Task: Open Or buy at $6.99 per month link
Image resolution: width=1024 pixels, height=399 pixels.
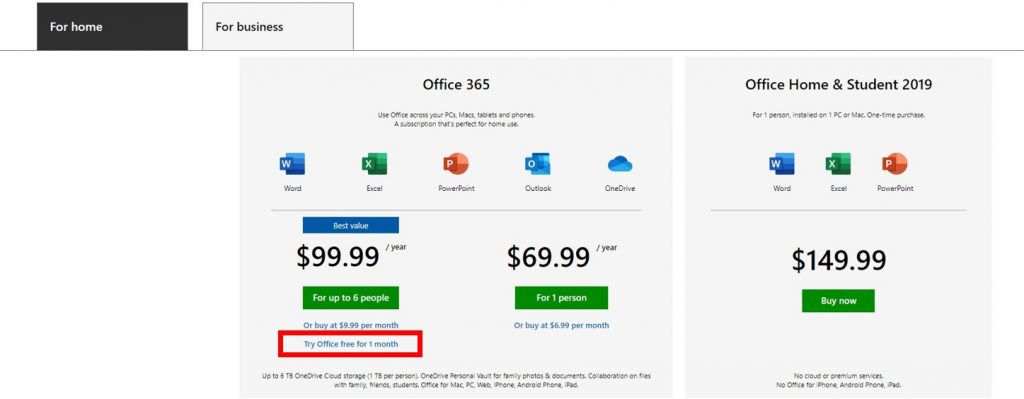Action: click(x=562, y=325)
